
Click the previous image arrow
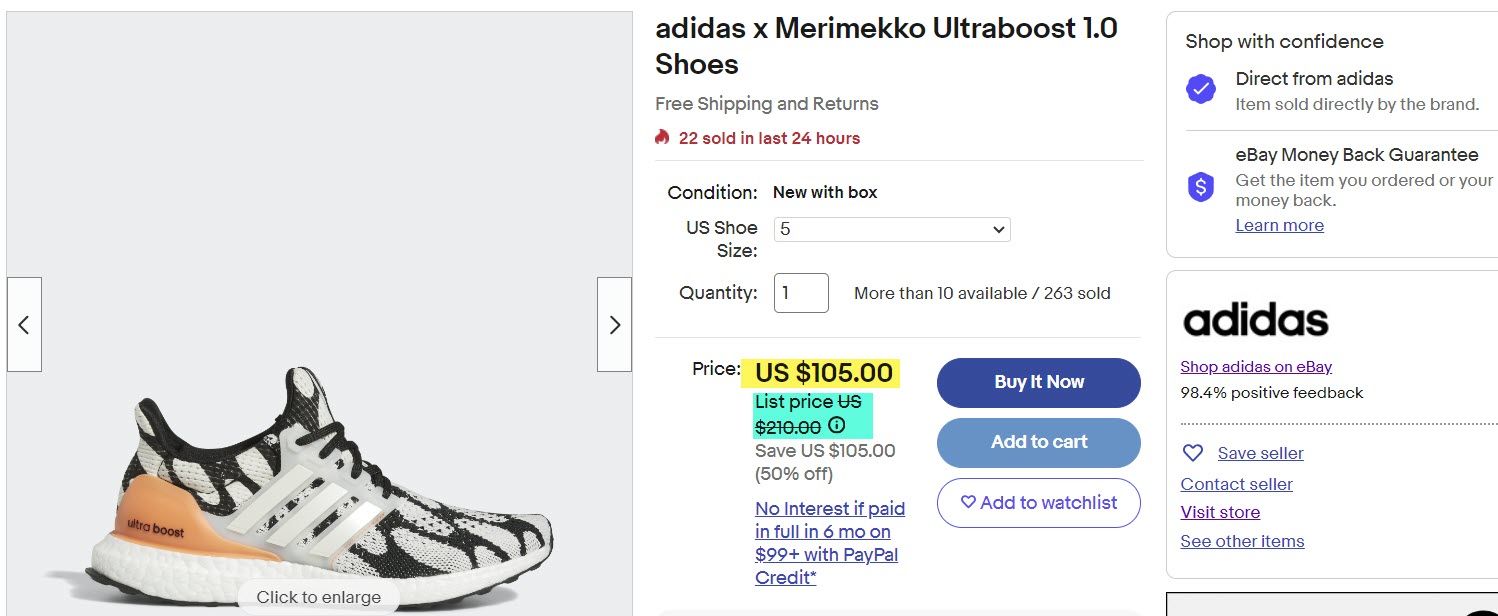tap(24, 325)
